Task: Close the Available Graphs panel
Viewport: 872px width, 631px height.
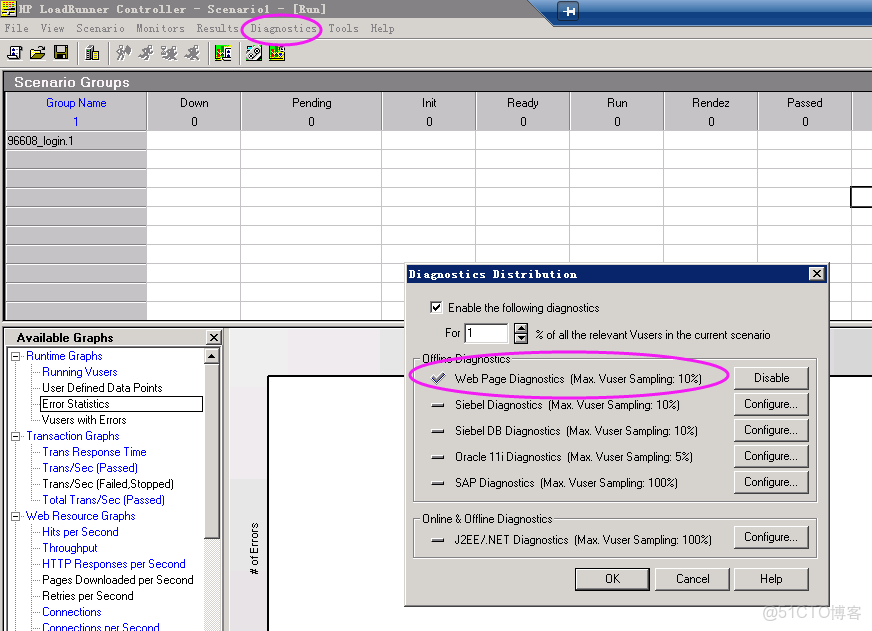Action: [214, 337]
